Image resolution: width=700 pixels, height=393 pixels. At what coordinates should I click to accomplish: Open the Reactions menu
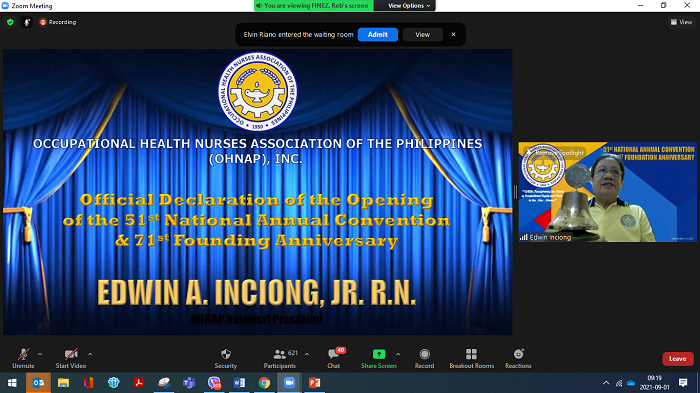click(x=518, y=359)
